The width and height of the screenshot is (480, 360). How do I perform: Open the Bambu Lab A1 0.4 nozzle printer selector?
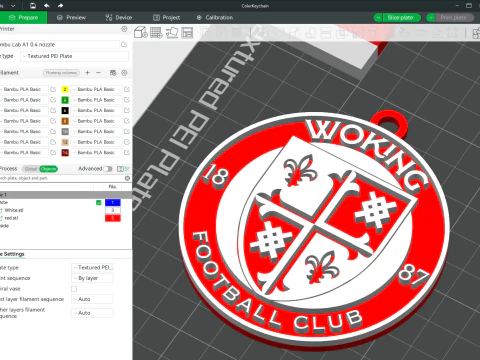(x=59, y=44)
